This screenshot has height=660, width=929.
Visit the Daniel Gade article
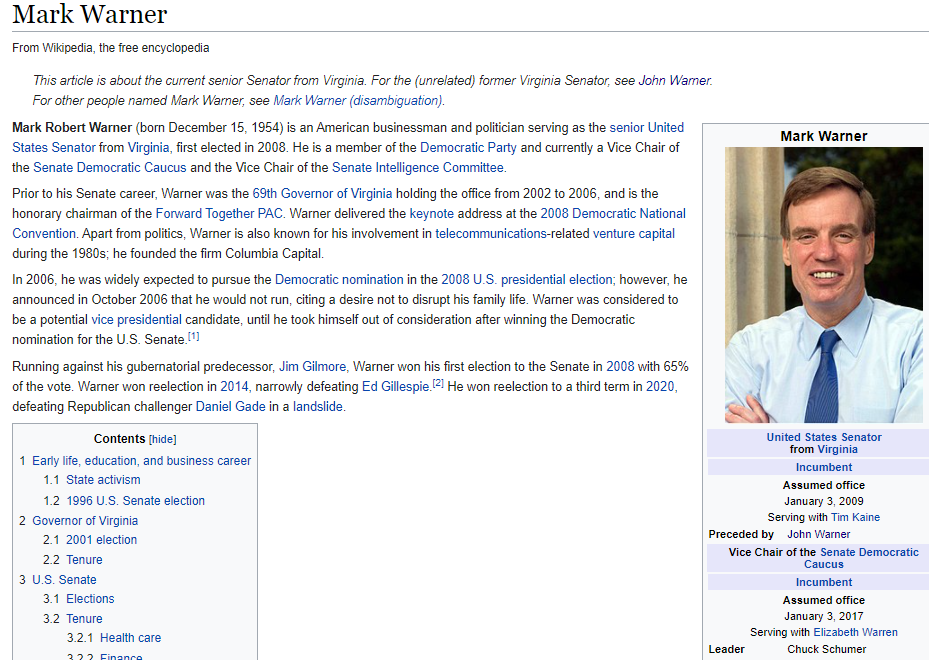coord(230,407)
